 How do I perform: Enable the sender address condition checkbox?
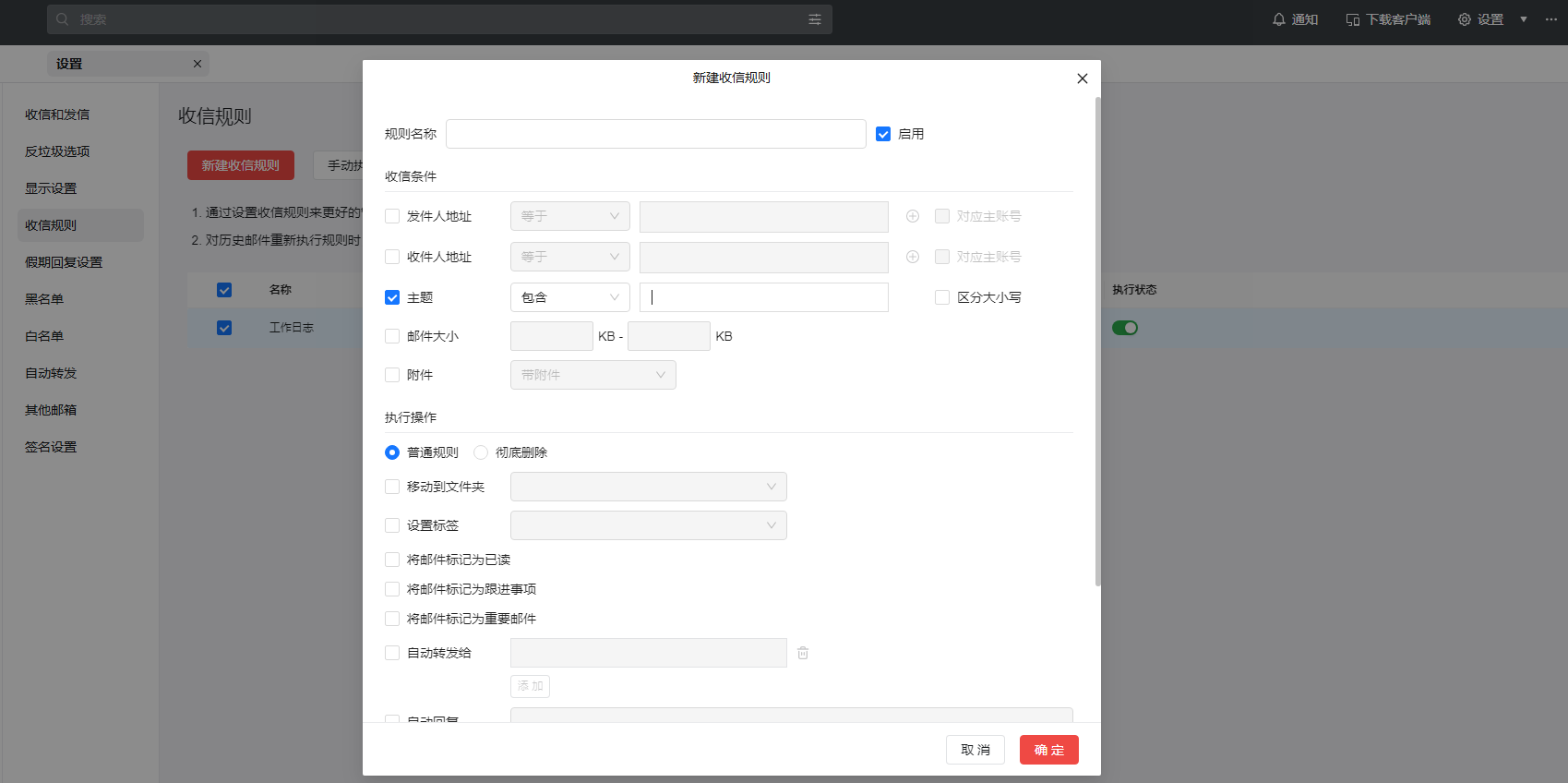point(392,216)
